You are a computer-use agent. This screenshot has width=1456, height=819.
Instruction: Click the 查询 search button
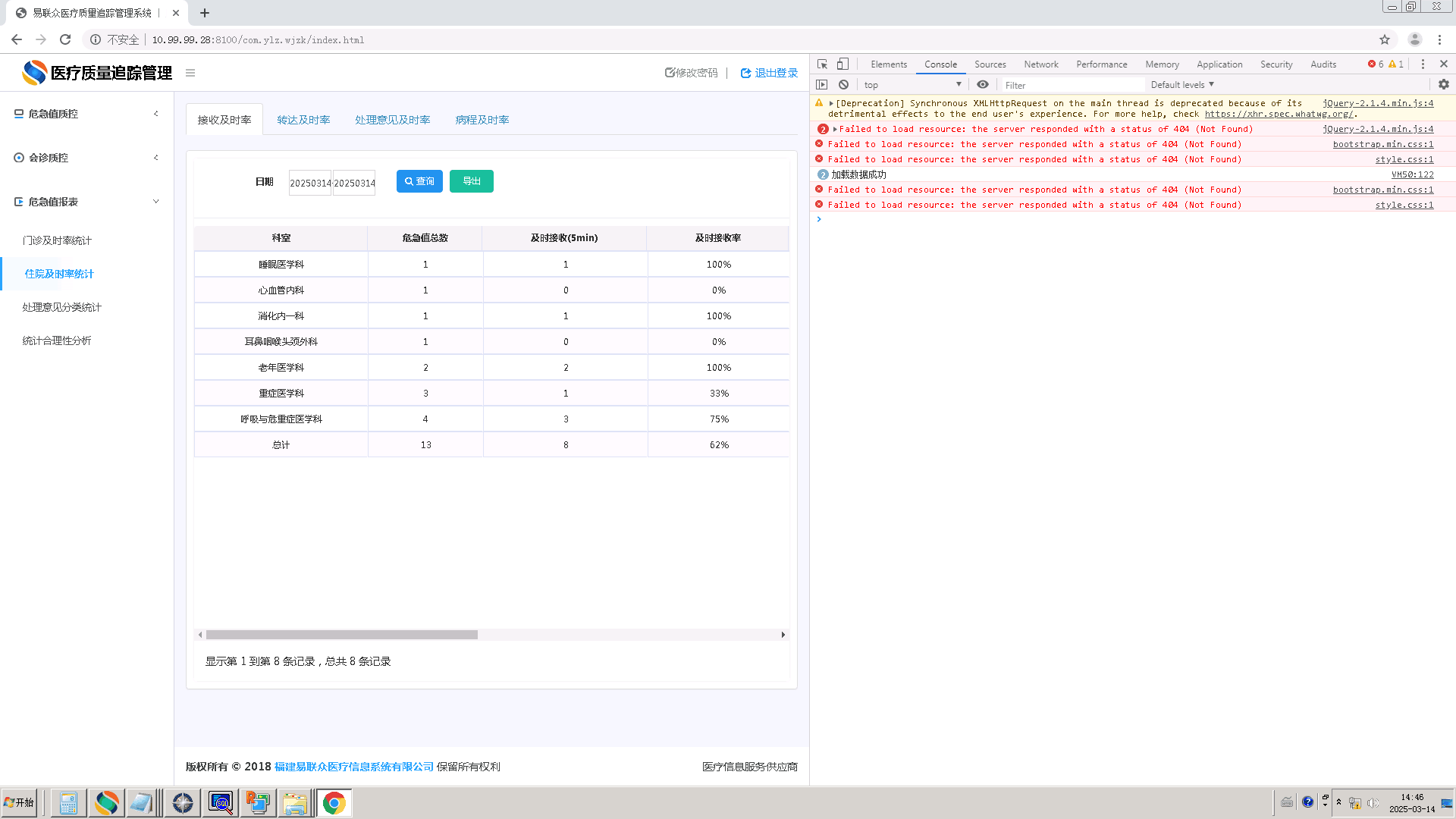[x=419, y=181]
